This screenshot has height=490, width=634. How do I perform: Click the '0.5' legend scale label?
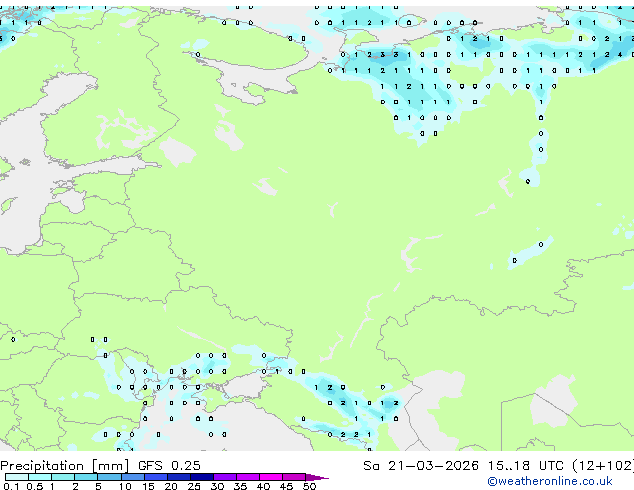coord(35,486)
